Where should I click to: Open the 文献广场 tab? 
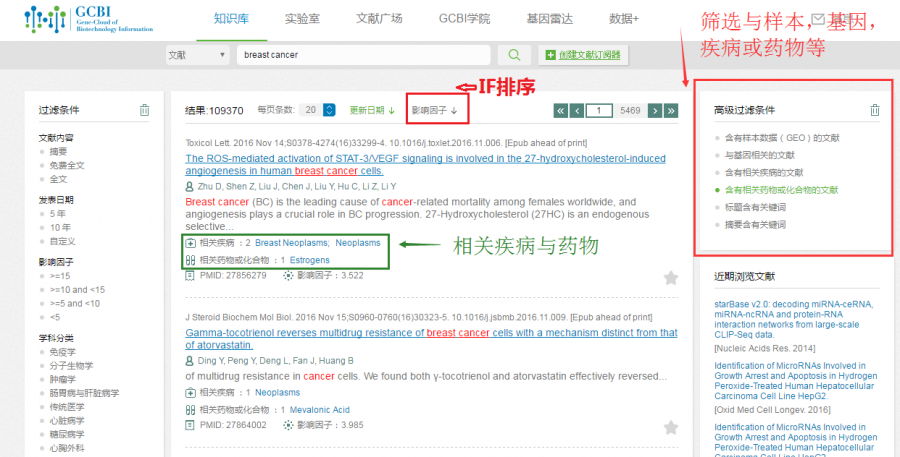click(x=379, y=18)
